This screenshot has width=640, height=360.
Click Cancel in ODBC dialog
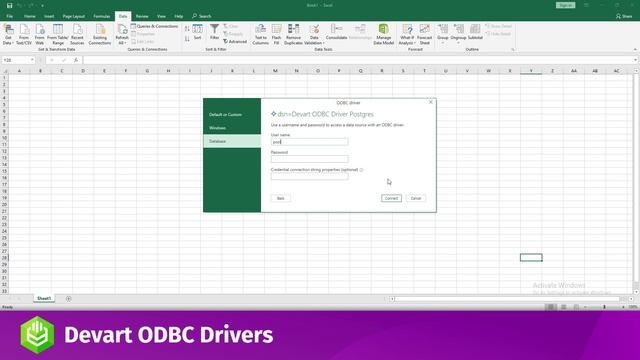click(x=416, y=198)
